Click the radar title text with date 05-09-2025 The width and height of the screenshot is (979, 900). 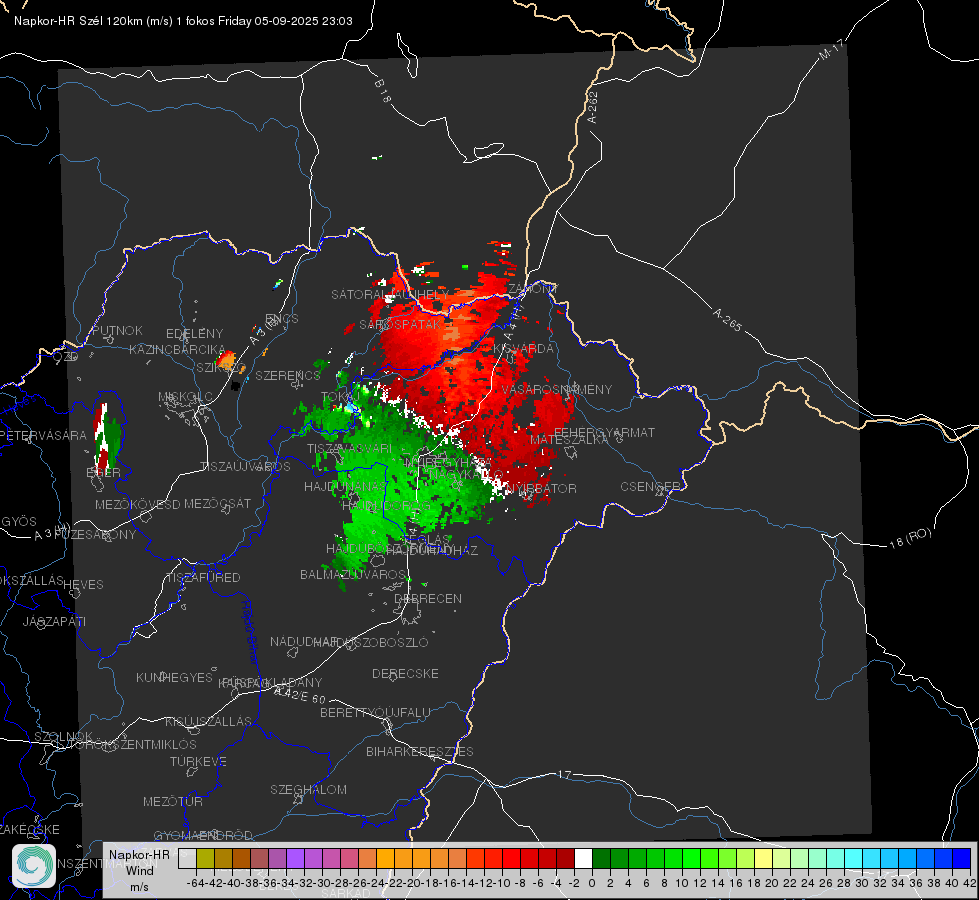point(183,21)
